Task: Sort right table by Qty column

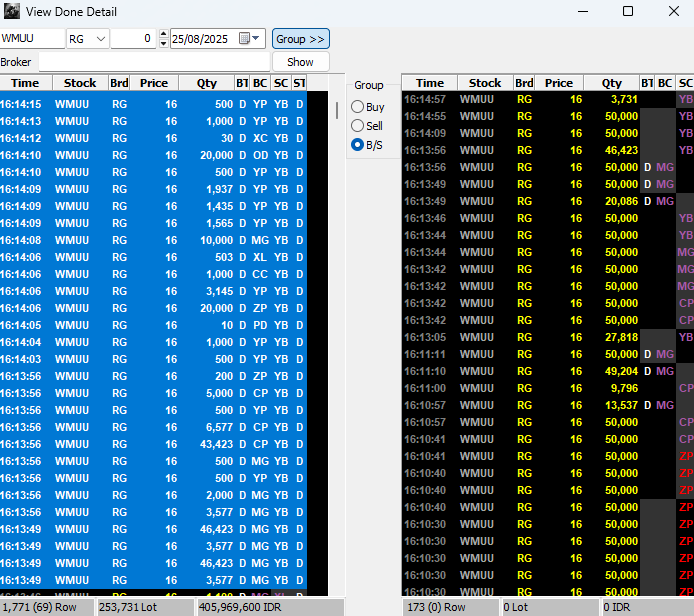Action: (612, 83)
